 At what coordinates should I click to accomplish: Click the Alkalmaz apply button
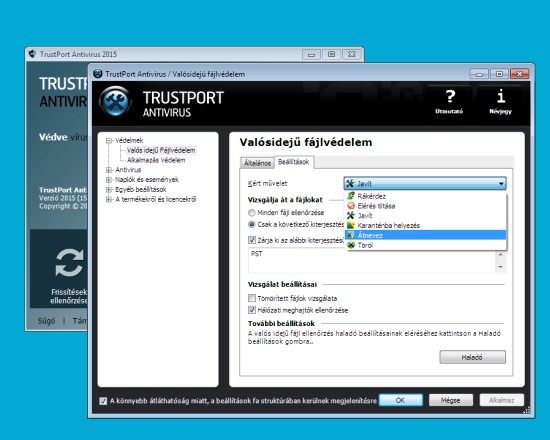pyautogui.click(x=502, y=400)
